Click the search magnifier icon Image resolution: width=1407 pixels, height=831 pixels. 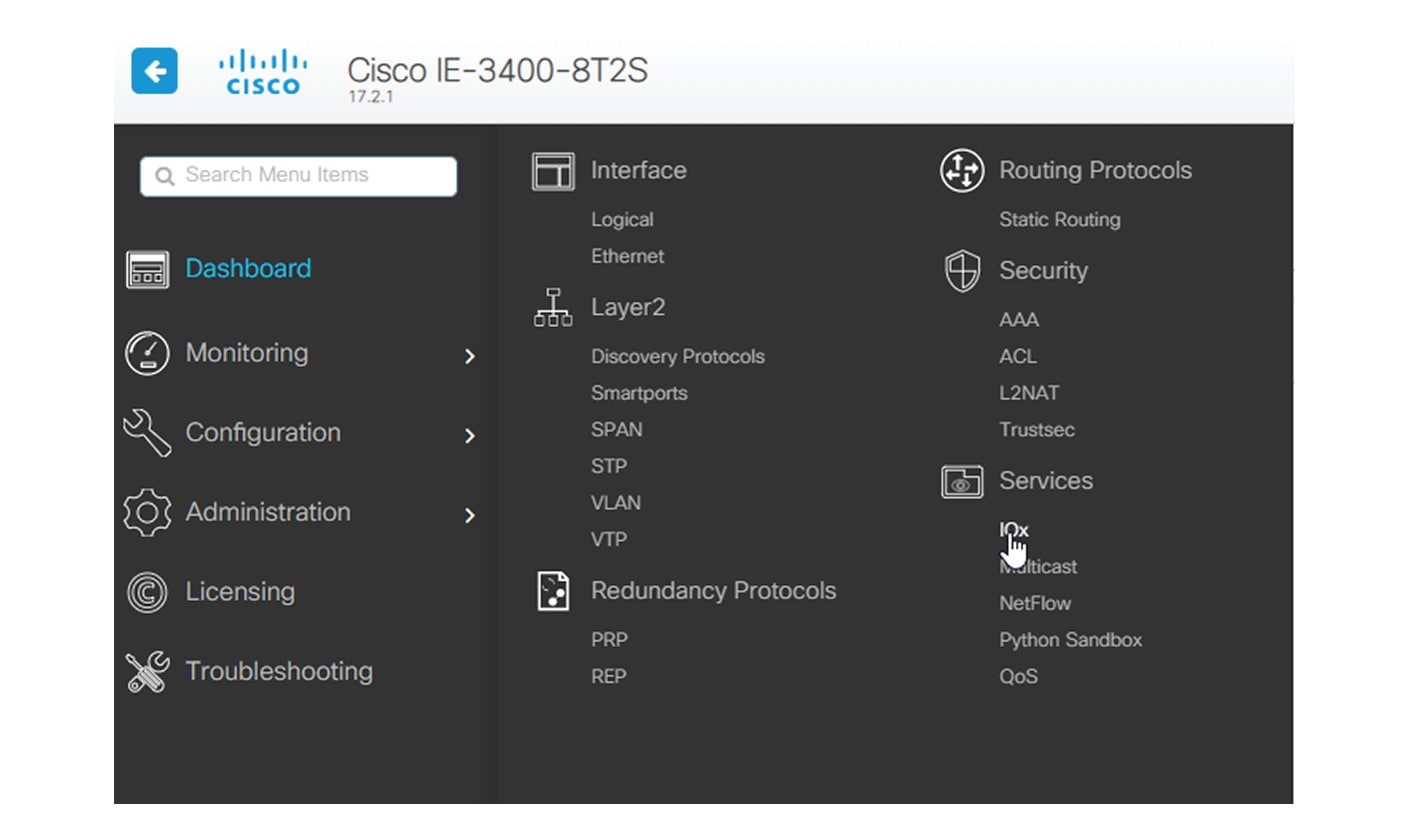coord(165,176)
